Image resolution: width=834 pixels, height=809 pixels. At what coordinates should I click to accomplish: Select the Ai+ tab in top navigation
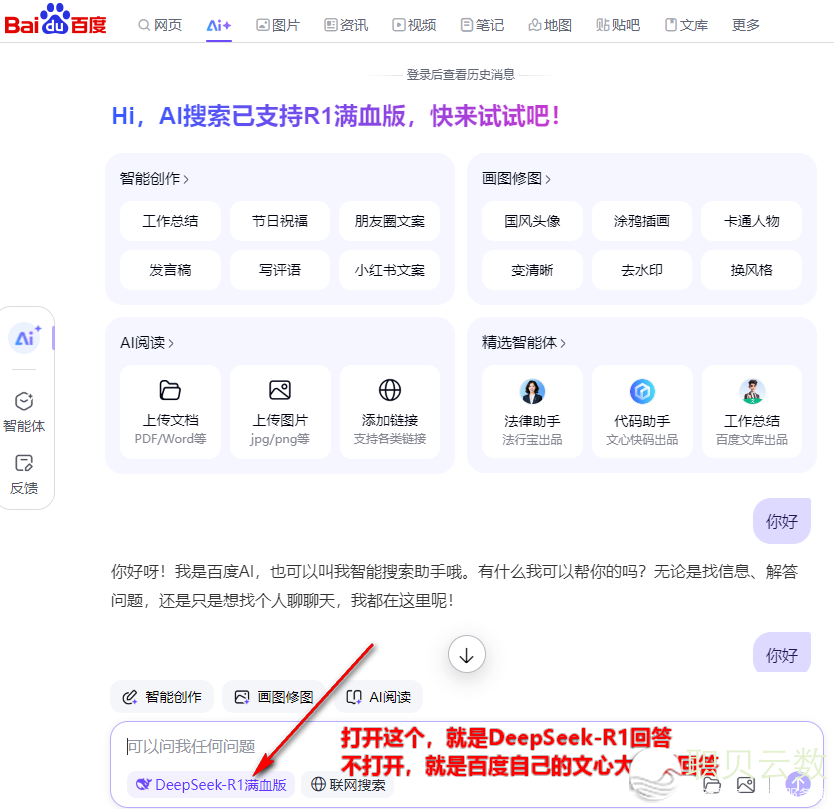pyautogui.click(x=219, y=25)
